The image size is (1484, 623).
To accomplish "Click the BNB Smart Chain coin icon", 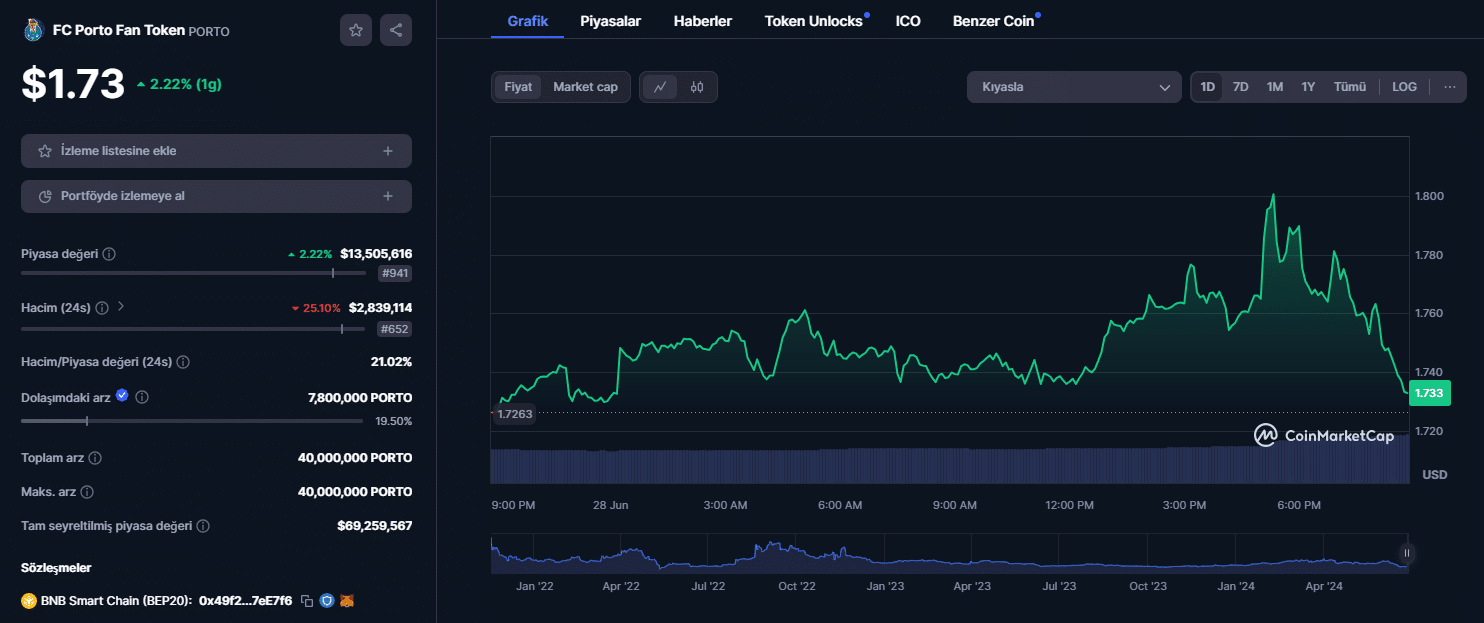I will [29, 601].
